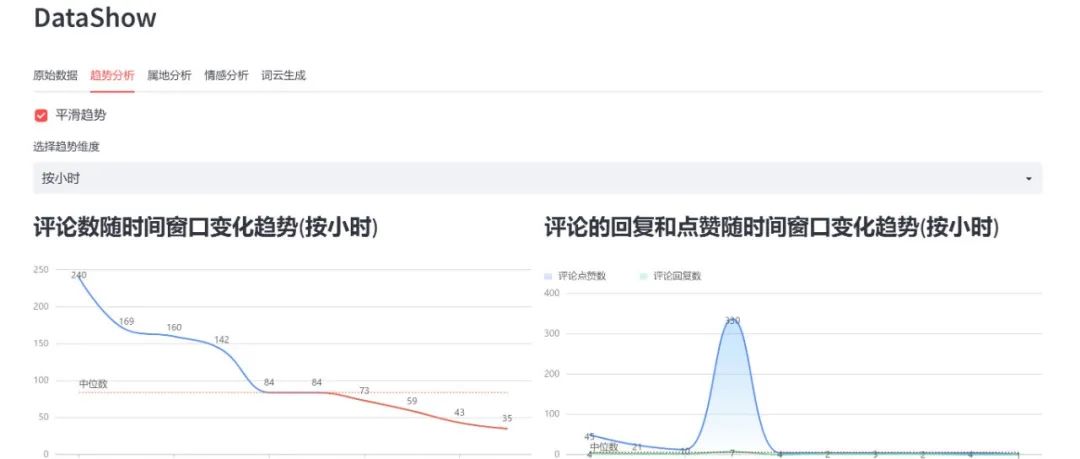Select the 35 data point label
The height and width of the screenshot is (459, 1080).
[x=507, y=418]
